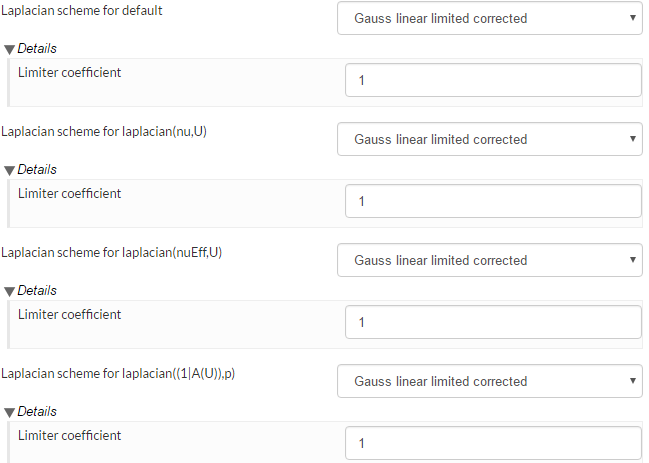Image resolution: width=649 pixels, height=463 pixels.
Task: Click the "Laplacian scheme for default" label
Action: [x=82, y=10]
